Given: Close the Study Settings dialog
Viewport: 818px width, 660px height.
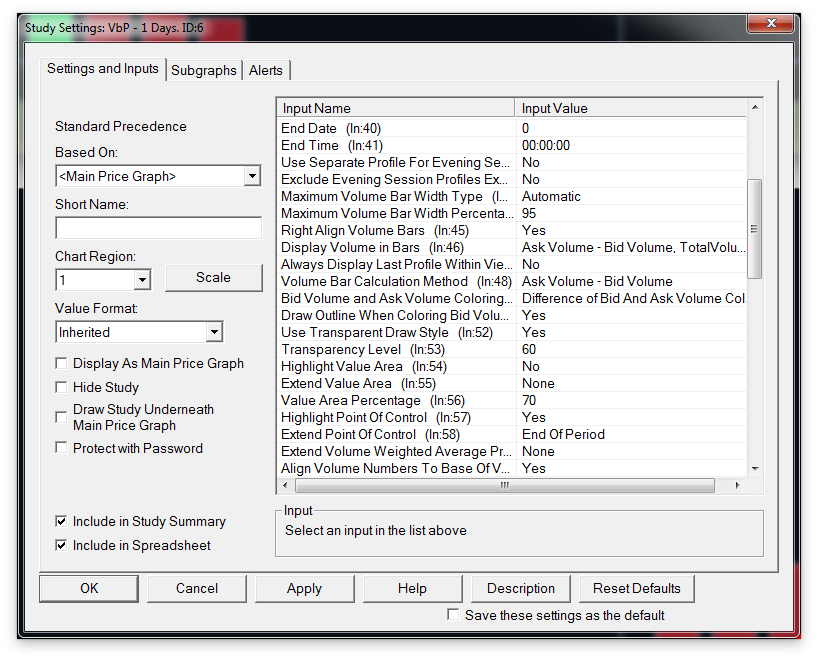Looking at the screenshot, I should tap(771, 23).
